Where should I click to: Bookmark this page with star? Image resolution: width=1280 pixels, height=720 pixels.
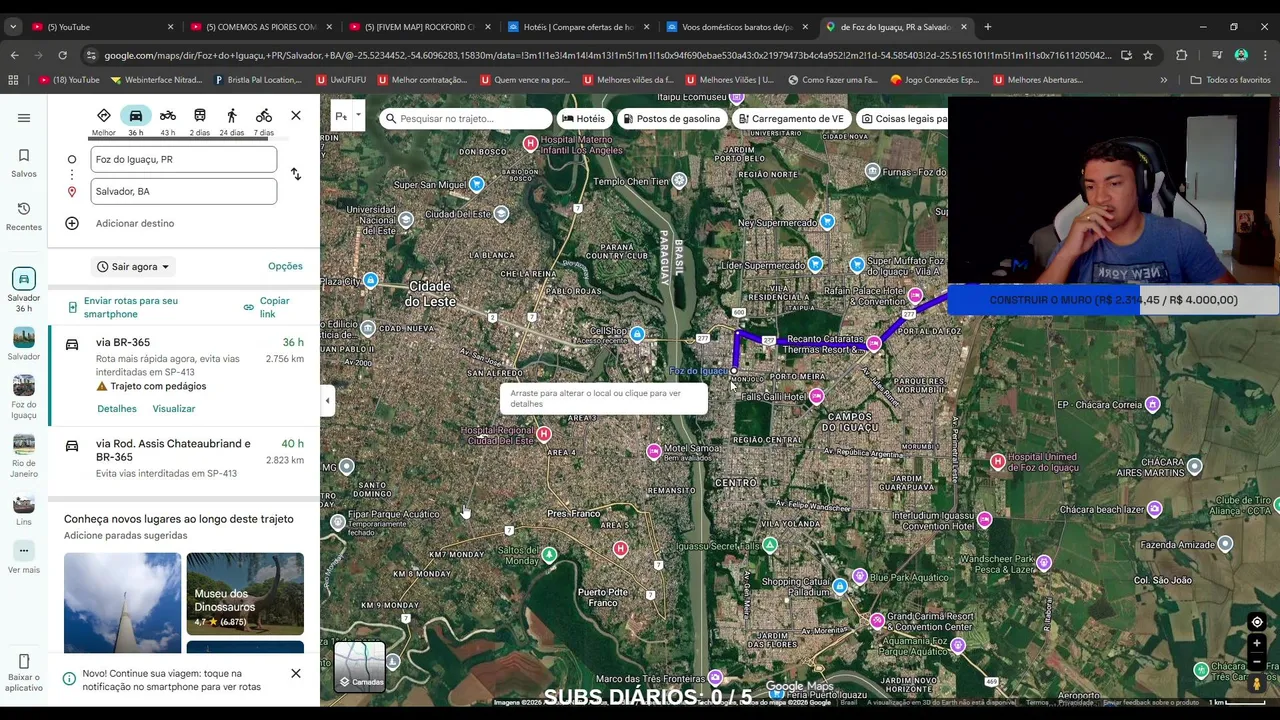1148,55
